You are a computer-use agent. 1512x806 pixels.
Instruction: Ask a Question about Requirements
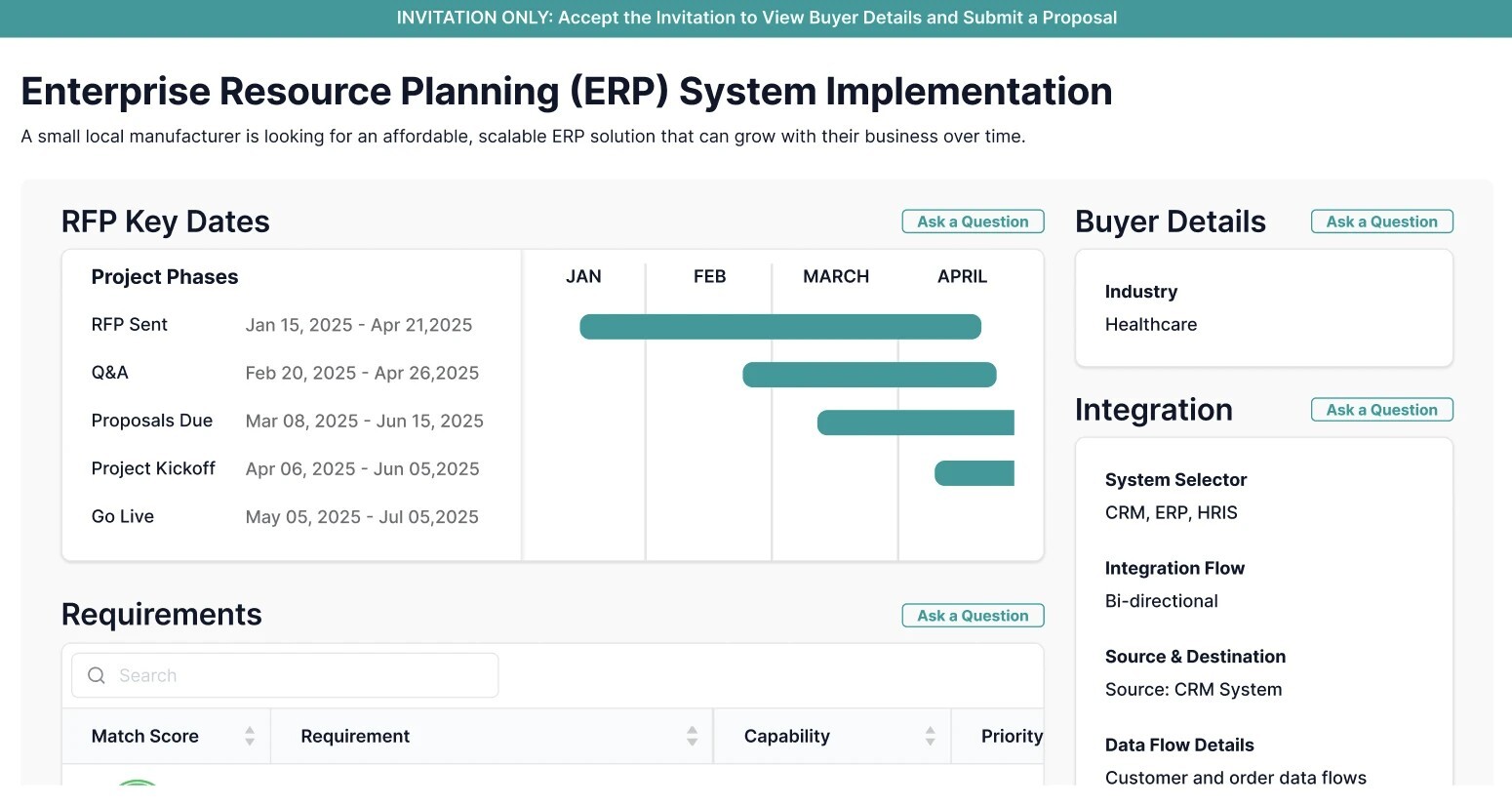point(973,616)
